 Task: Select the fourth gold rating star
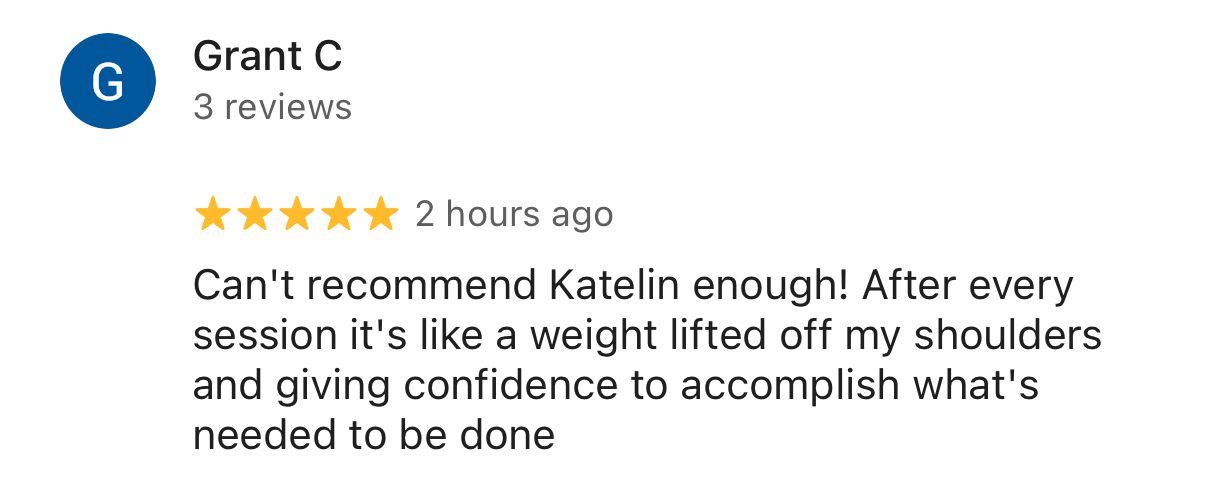[x=338, y=215]
